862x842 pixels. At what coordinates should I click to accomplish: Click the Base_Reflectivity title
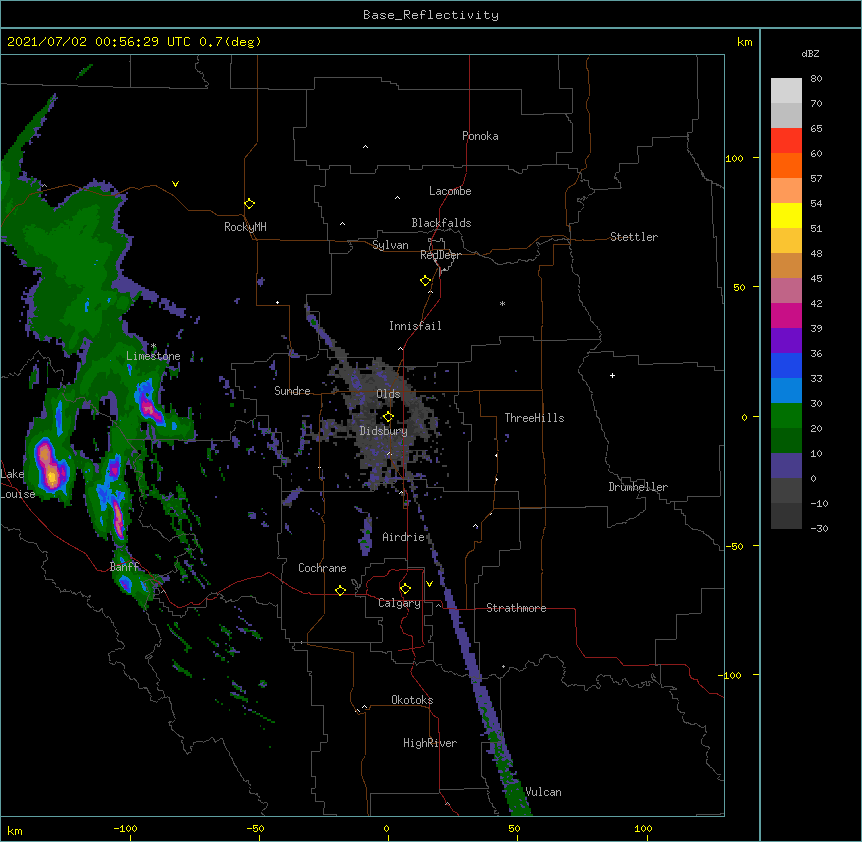431,15
